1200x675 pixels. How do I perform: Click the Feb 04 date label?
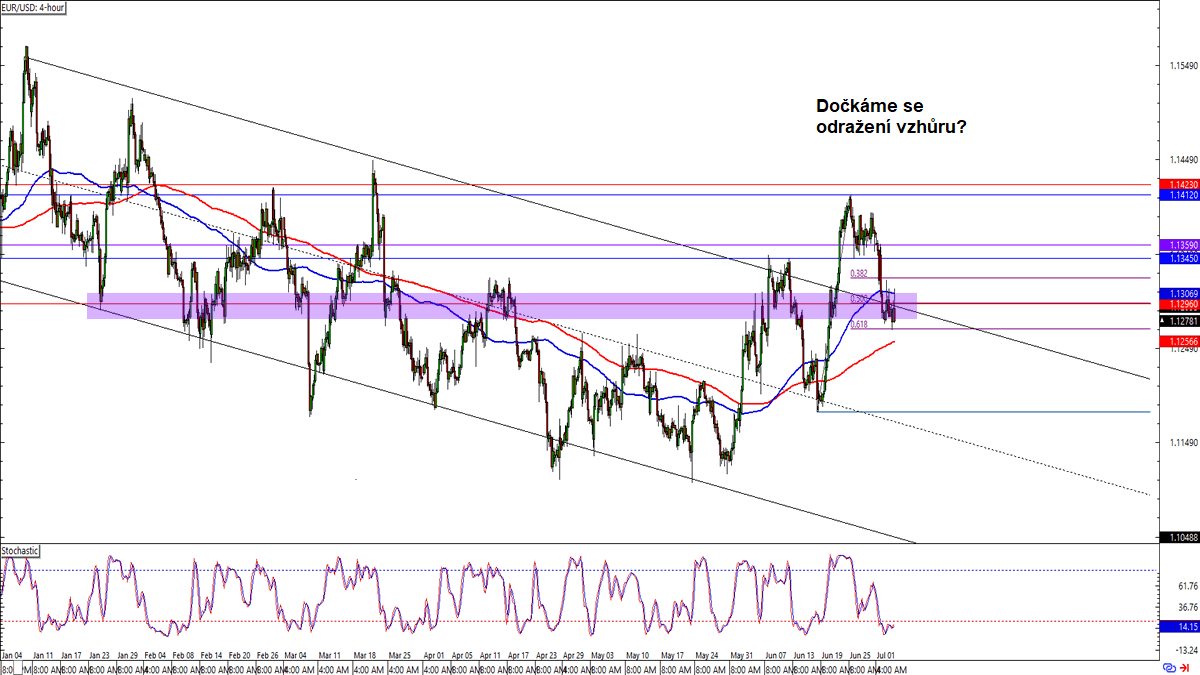[157, 656]
